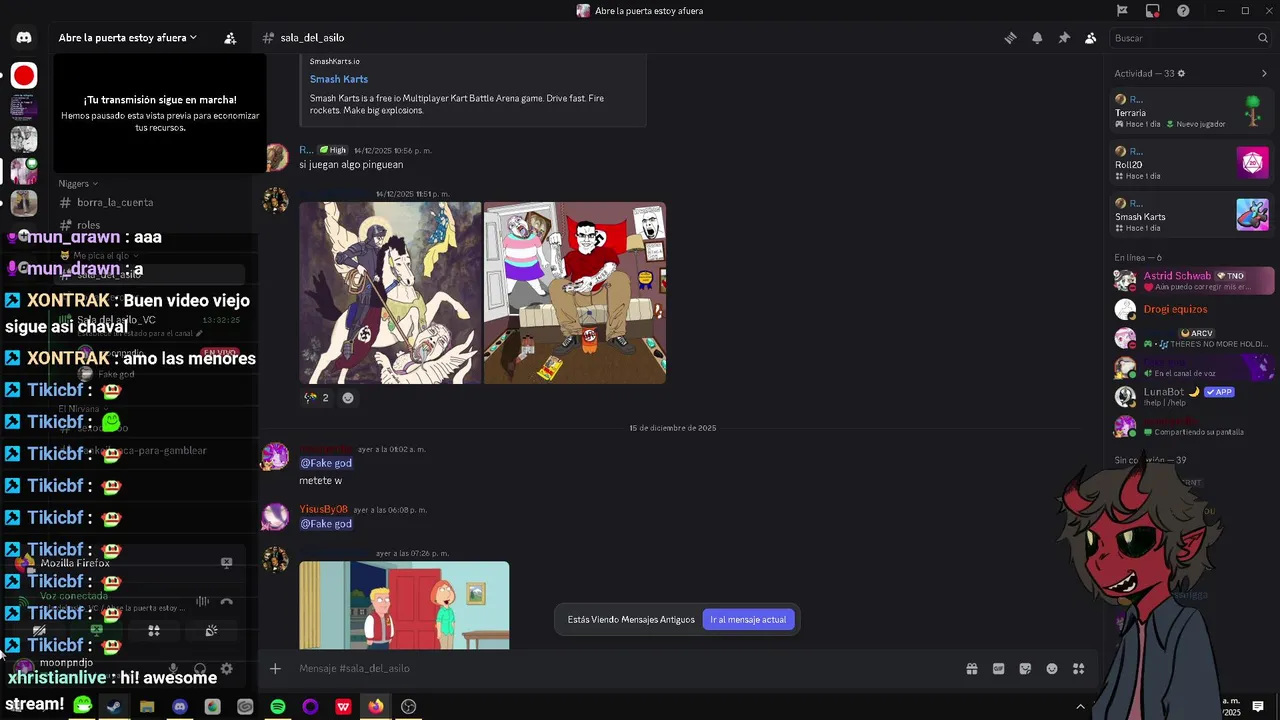Open Actividad settings gear icon
Image resolution: width=1280 pixels, height=720 pixels.
1181,73
